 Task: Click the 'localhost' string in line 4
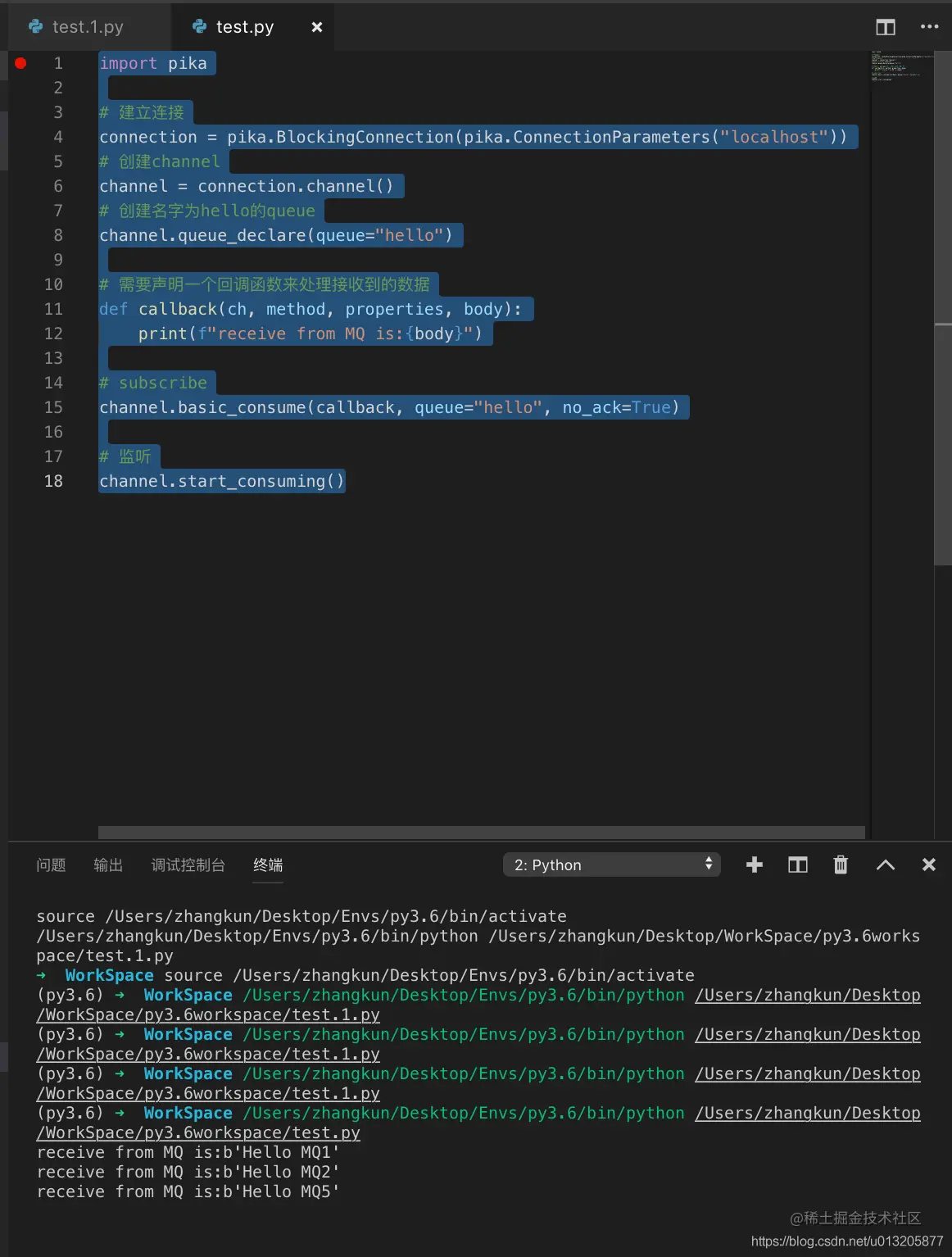(x=774, y=137)
